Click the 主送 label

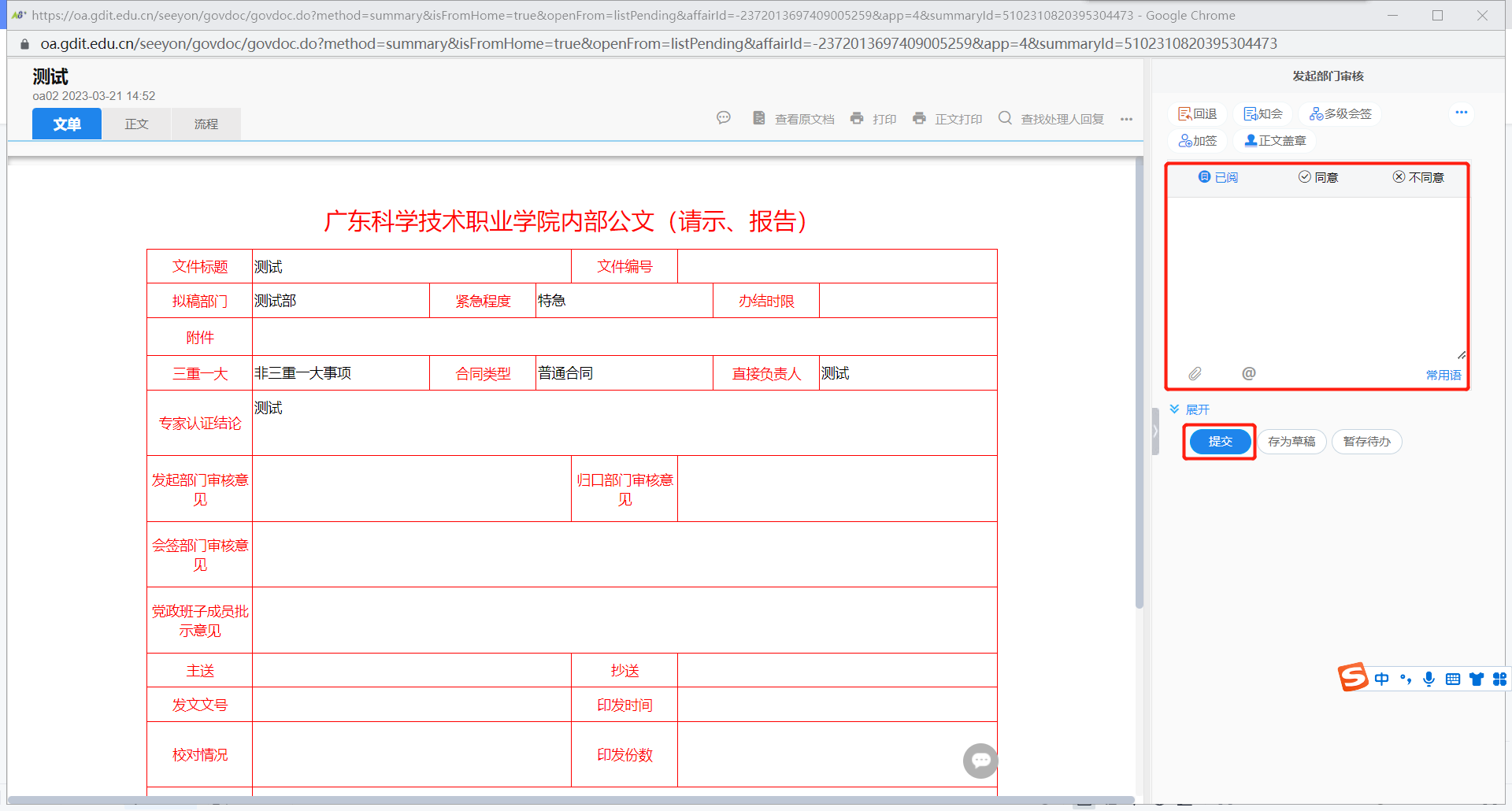click(200, 671)
